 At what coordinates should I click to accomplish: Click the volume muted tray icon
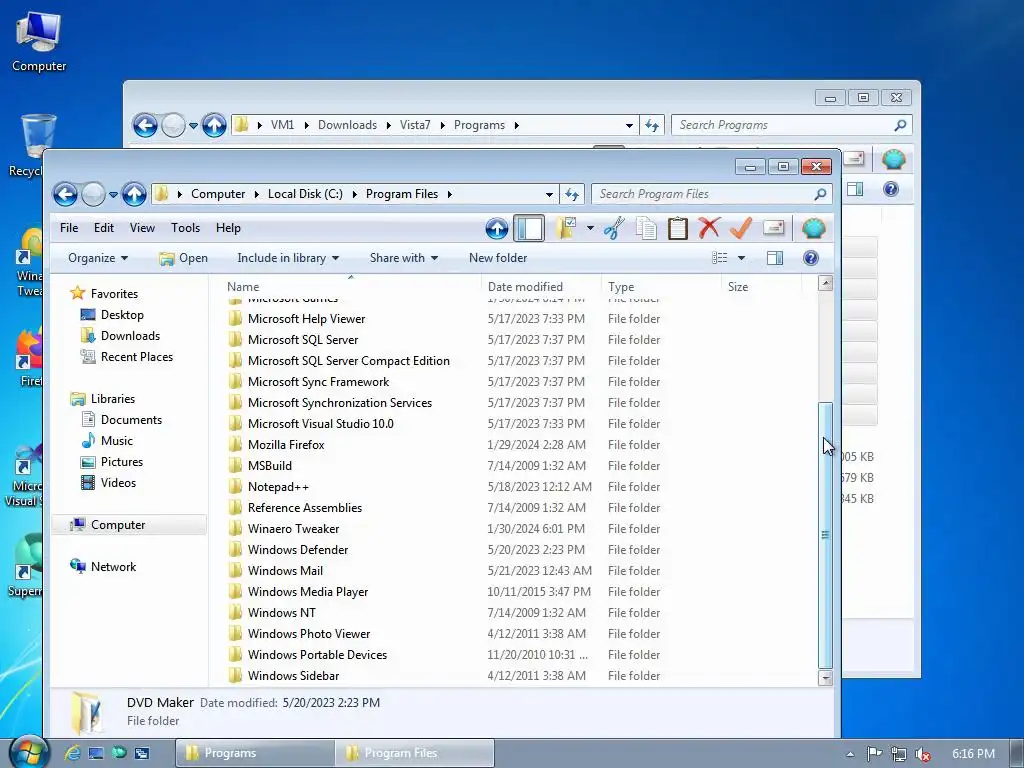[x=923, y=754]
